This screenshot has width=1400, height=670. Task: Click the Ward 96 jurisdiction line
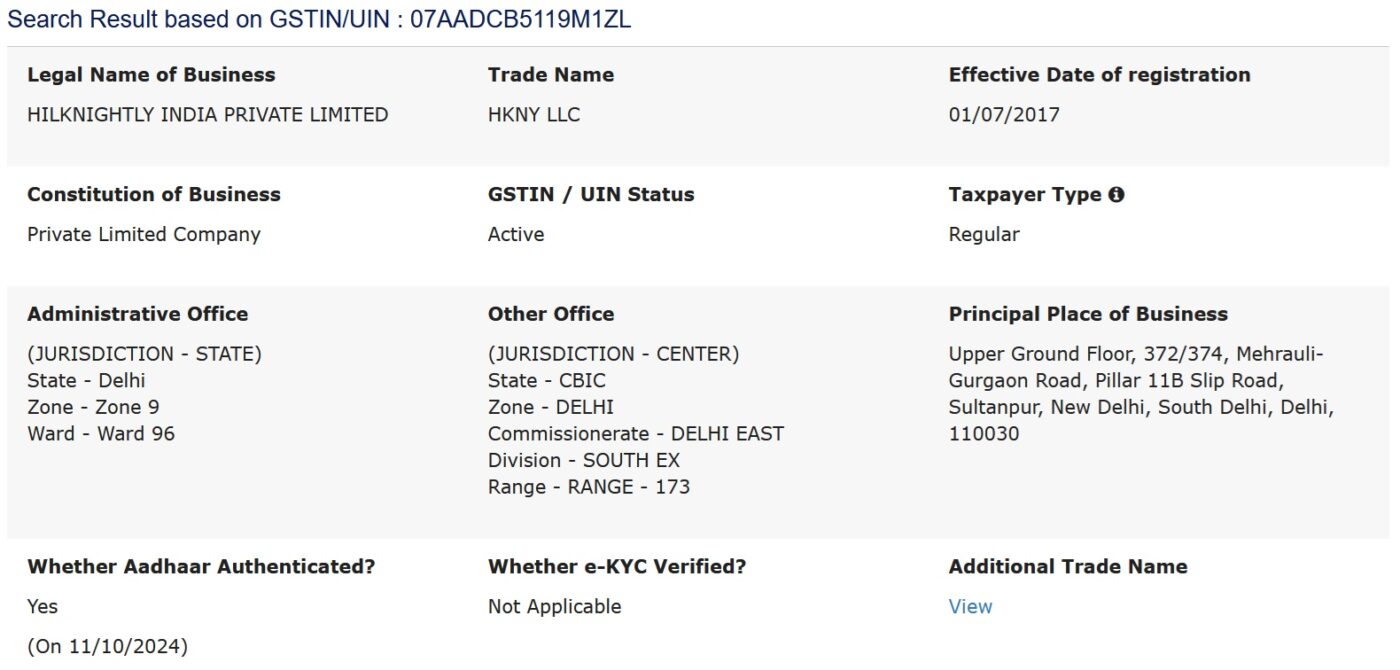pos(100,434)
